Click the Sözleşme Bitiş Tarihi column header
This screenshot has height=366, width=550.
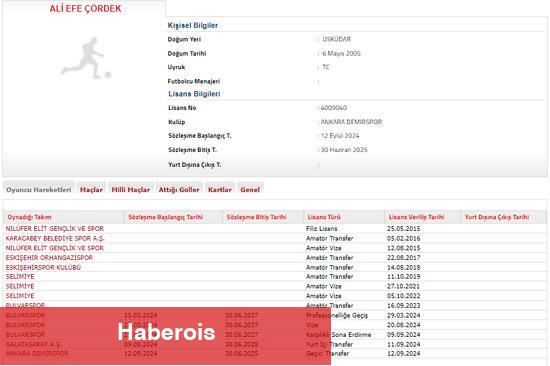pos(256,217)
